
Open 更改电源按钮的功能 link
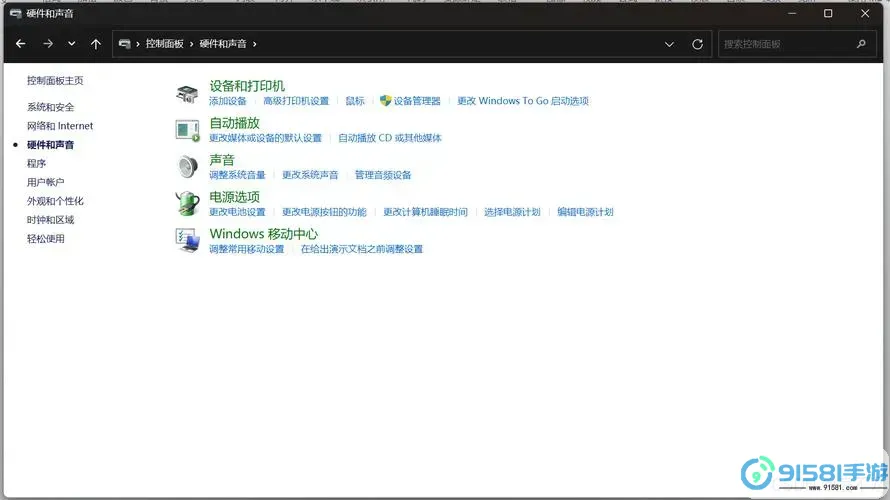(x=324, y=212)
